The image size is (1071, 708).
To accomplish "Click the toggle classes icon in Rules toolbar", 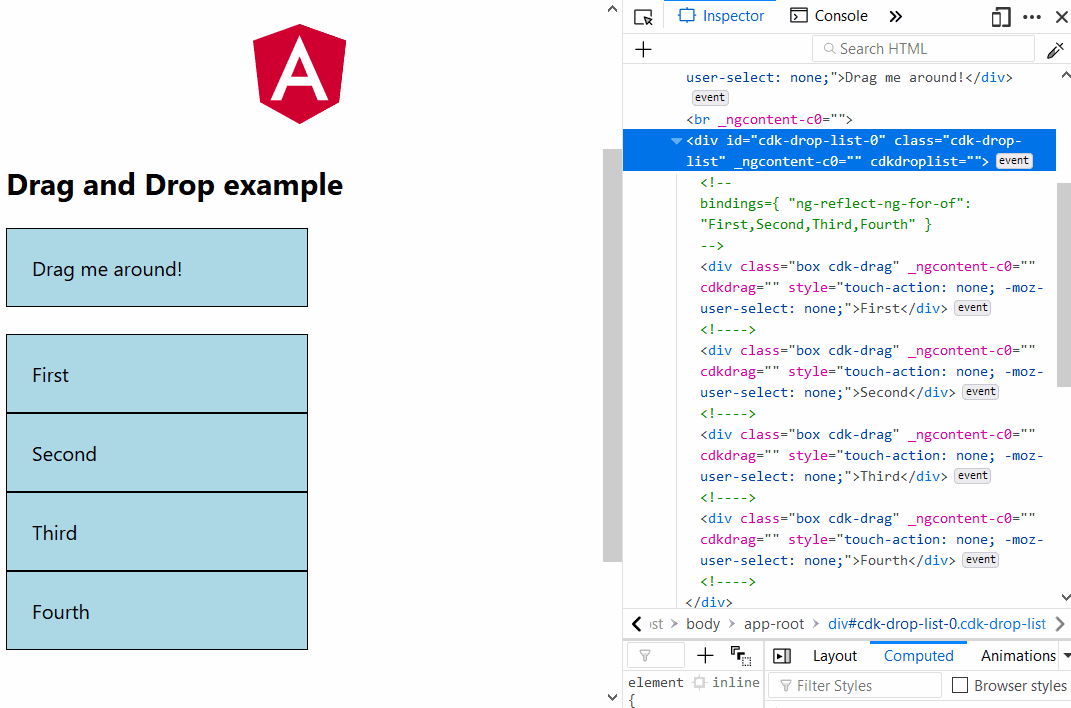I will (741, 655).
